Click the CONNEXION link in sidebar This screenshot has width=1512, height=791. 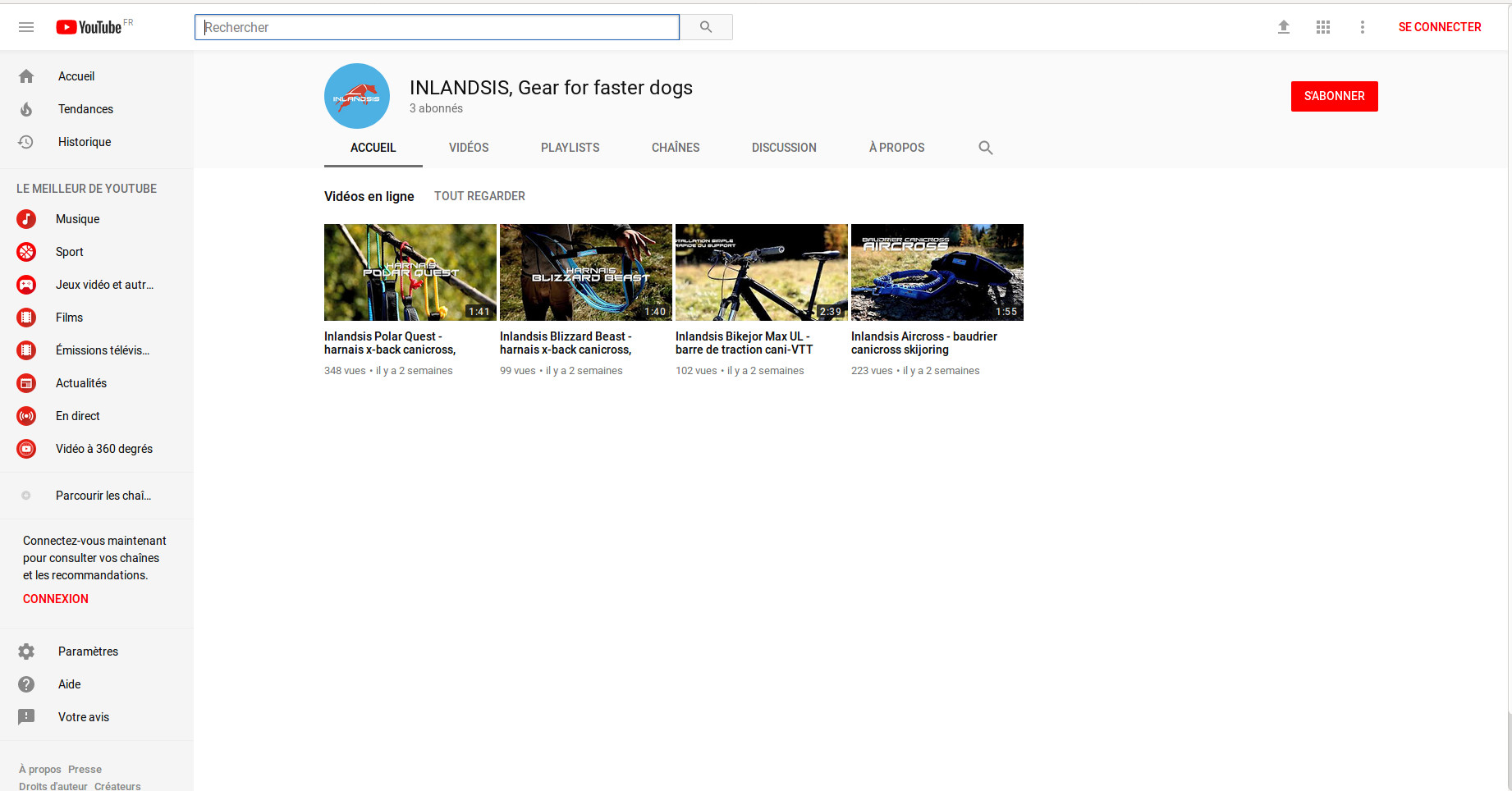click(56, 599)
